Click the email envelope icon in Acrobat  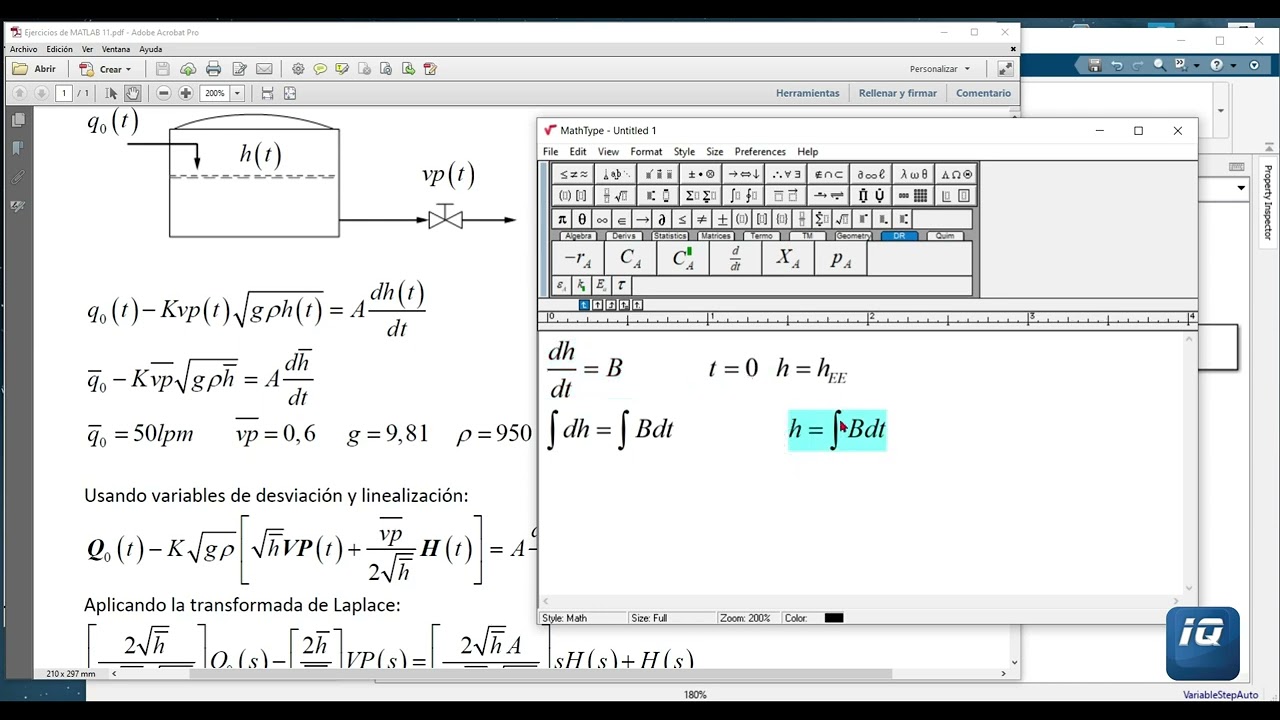264,69
